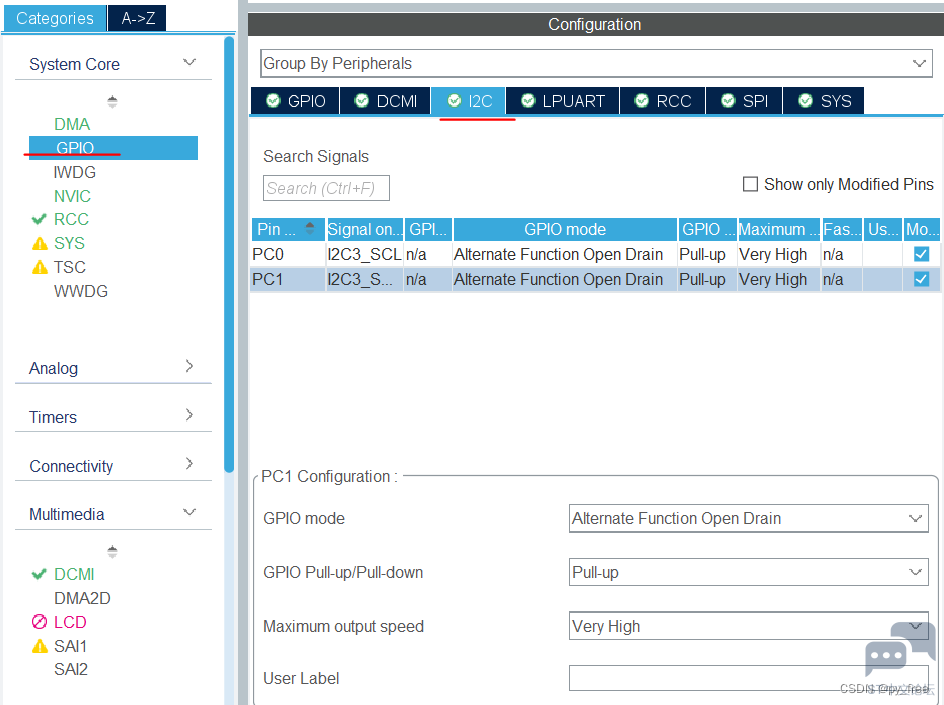This screenshot has height=705, width=944.
Task: Click the sort arrows under System Core
Action: click(112, 101)
